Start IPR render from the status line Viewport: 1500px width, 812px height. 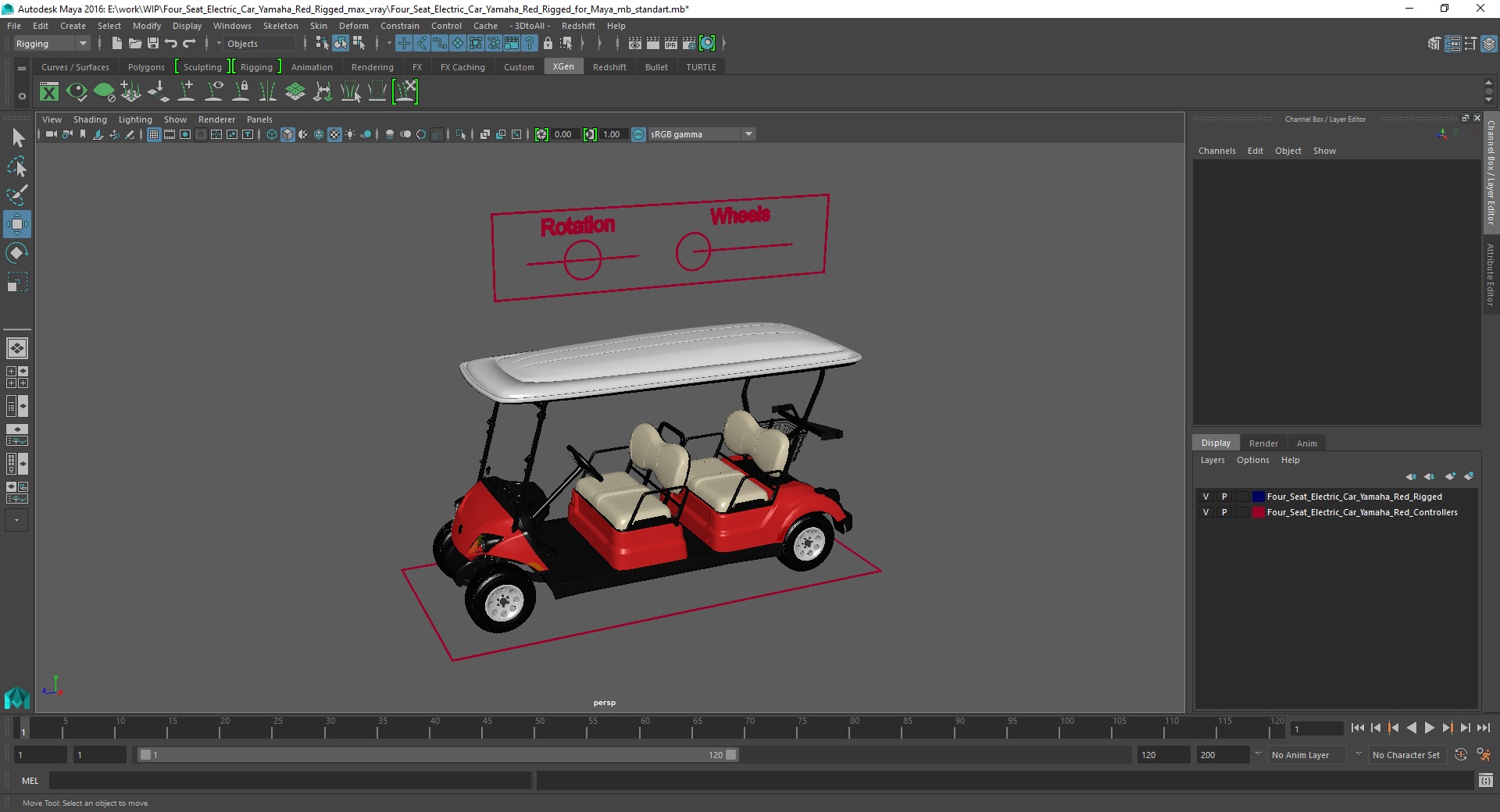tap(671, 44)
